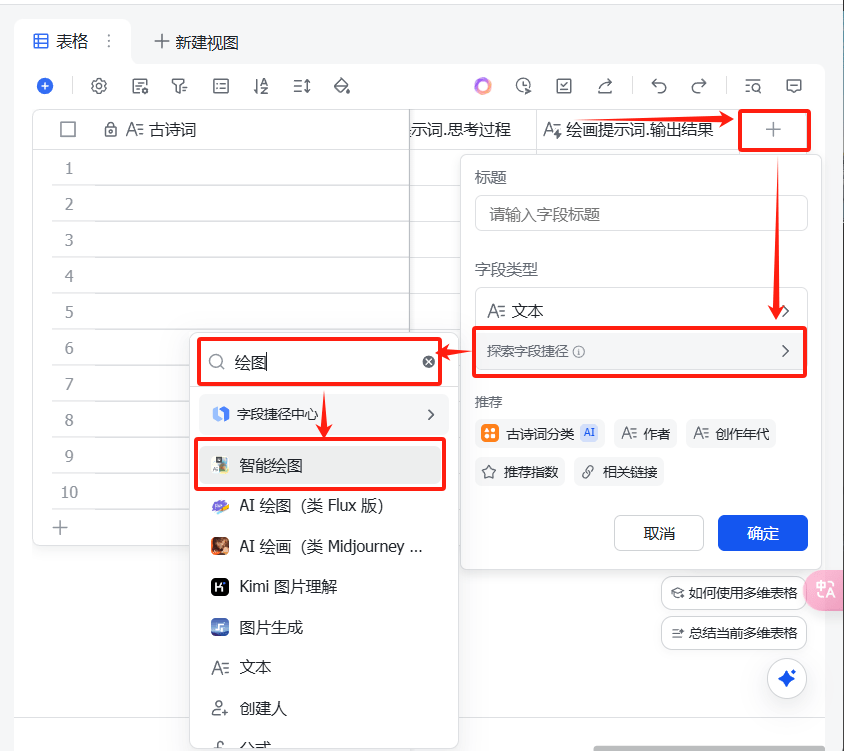Screen dimensions: 844x751
Task: Open the checkbox form icon in toolbar
Action: coord(564,86)
